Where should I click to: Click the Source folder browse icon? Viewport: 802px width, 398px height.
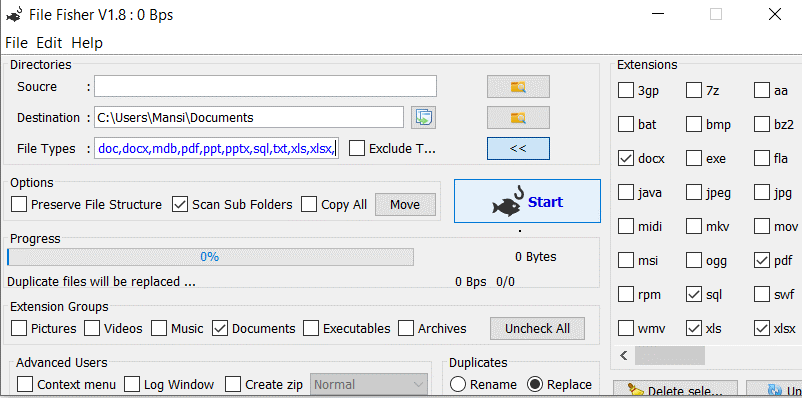[x=518, y=87]
